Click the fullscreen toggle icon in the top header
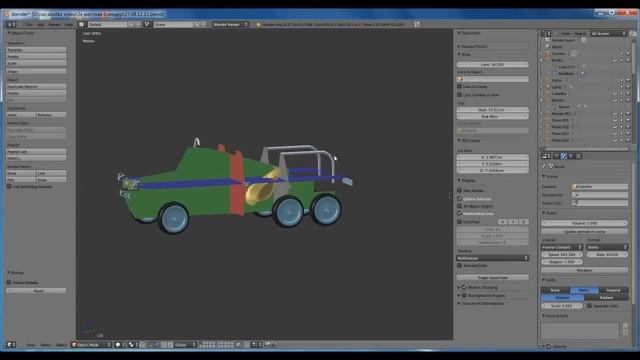The image size is (640, 360). (417, 24)
